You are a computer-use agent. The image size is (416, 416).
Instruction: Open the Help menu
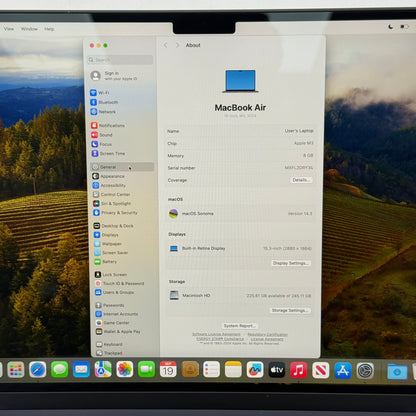point(49,29)
